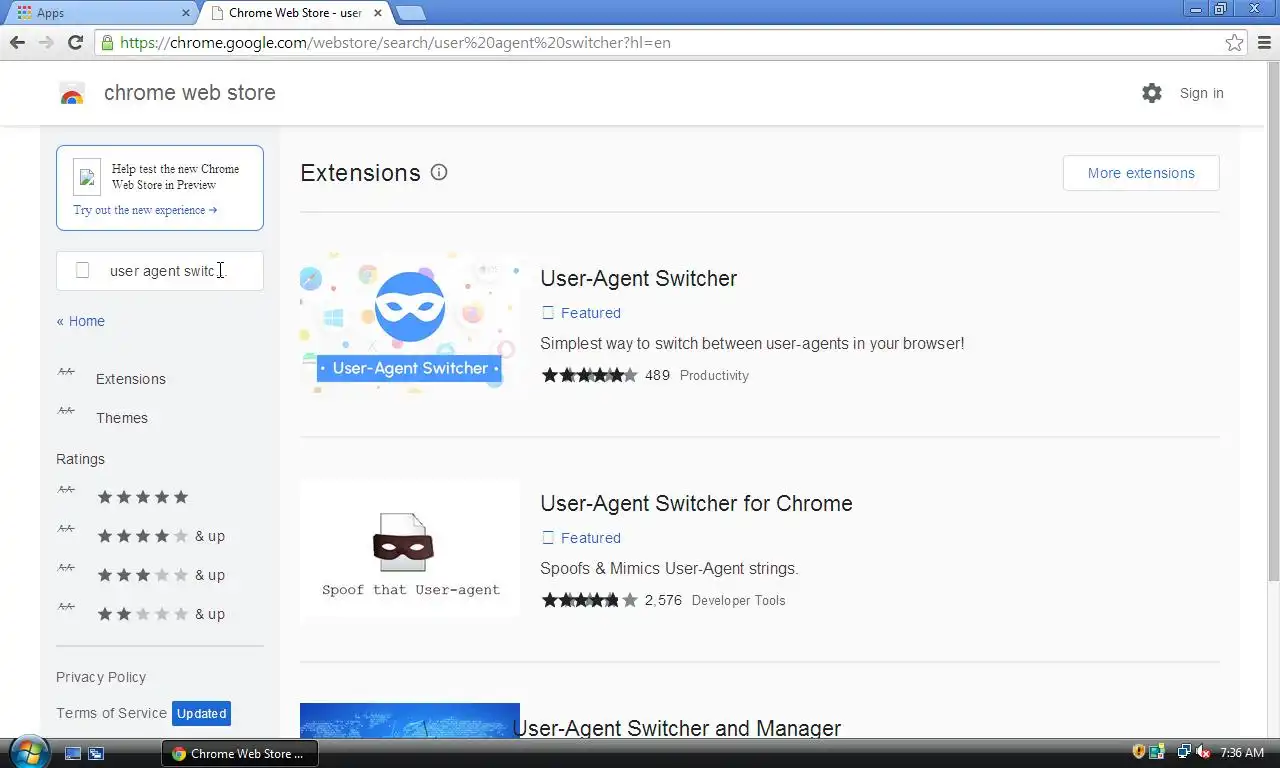Filter by three stars & up
The height and width of the screenshot is (768, 1280).
pos(160,575)
